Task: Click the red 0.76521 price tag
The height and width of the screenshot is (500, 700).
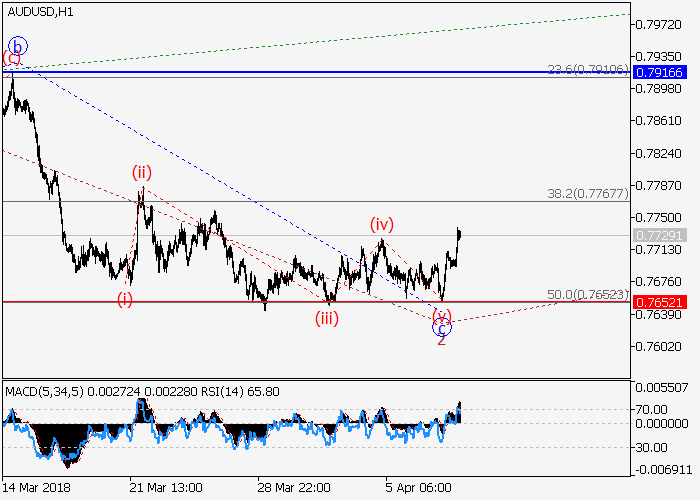Action: (x=658, y=301)
